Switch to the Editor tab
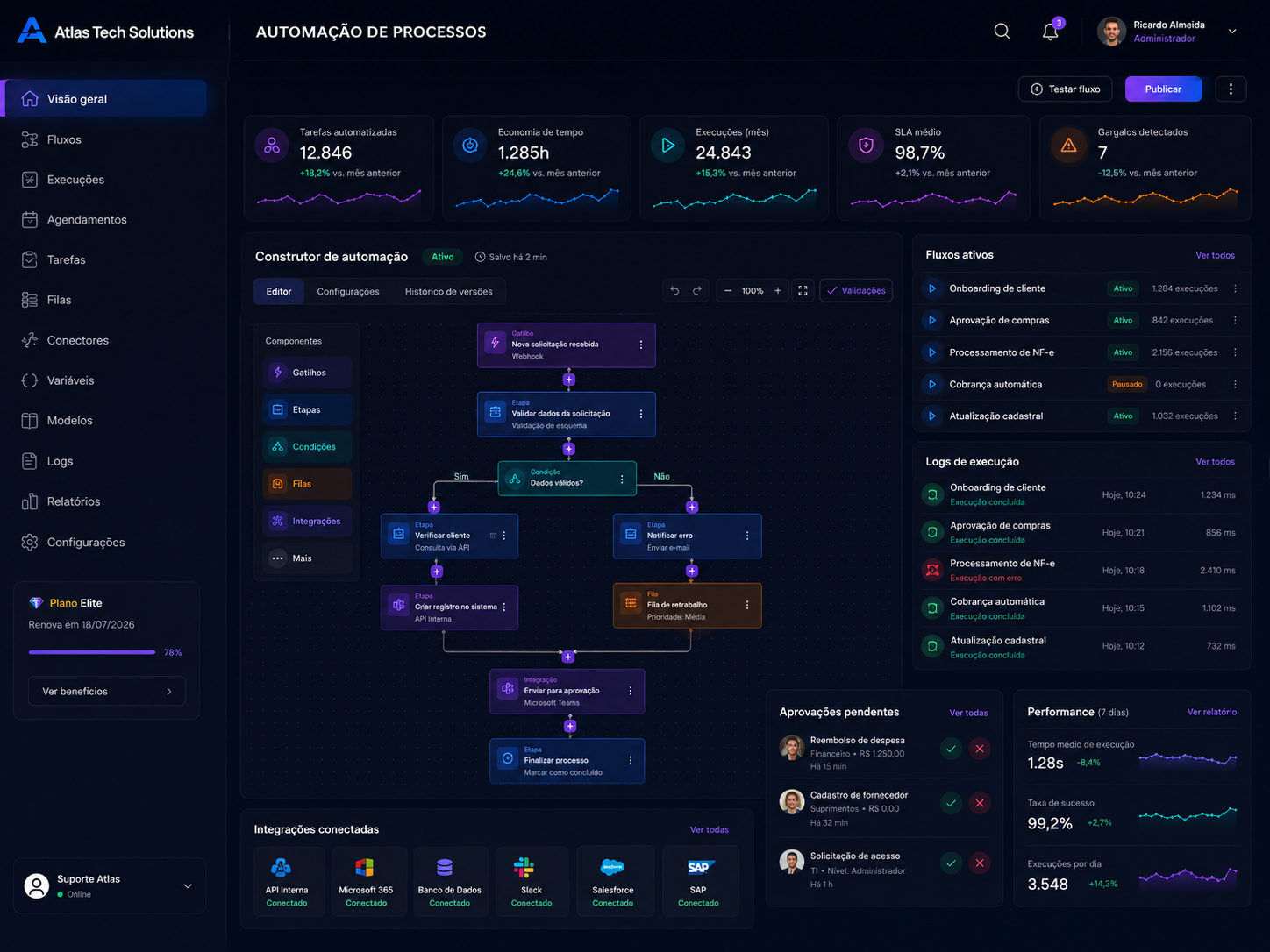The image size is (1270, 952). pos(279,291)
